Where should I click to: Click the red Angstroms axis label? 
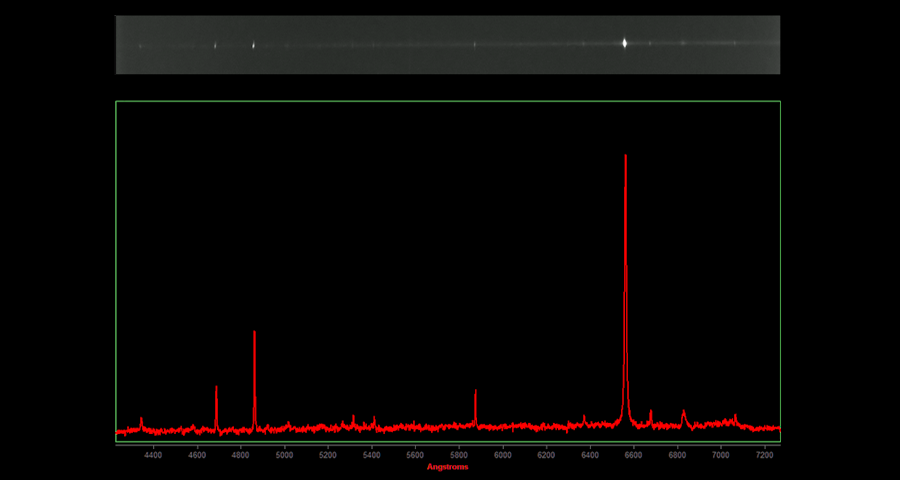point(447,467)
